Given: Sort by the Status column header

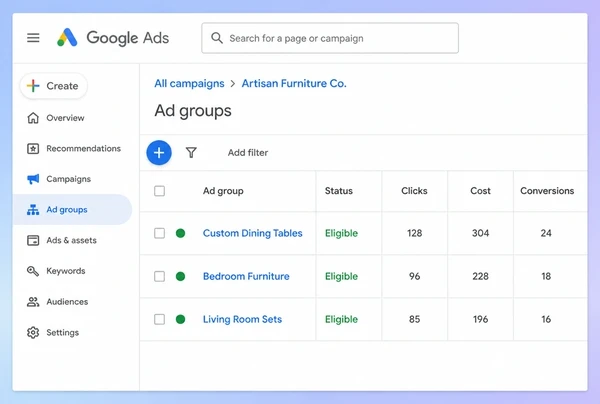Looking at the screenshot, I should 339,191.
